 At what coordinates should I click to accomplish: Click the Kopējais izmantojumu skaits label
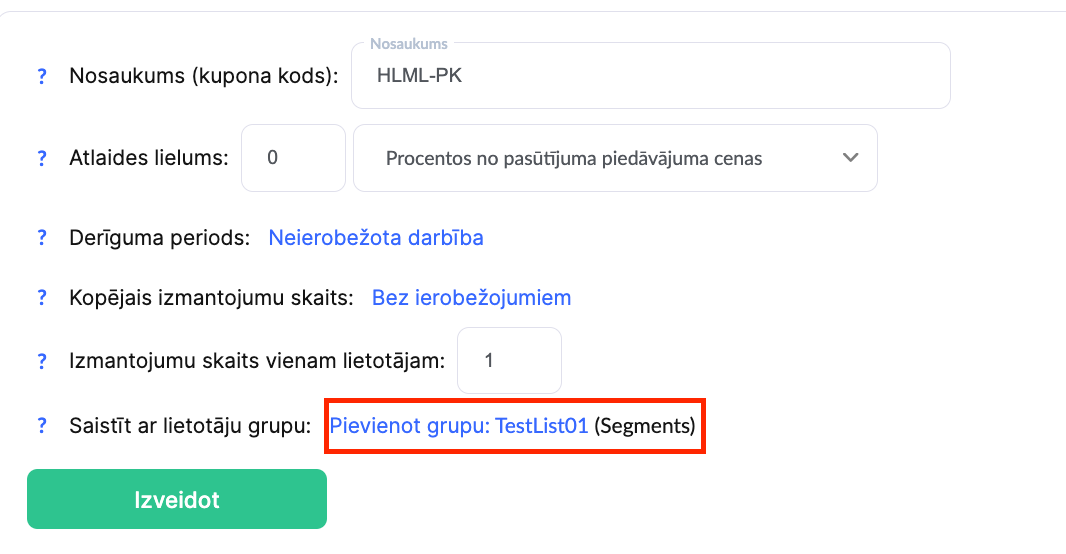[211, 298]
